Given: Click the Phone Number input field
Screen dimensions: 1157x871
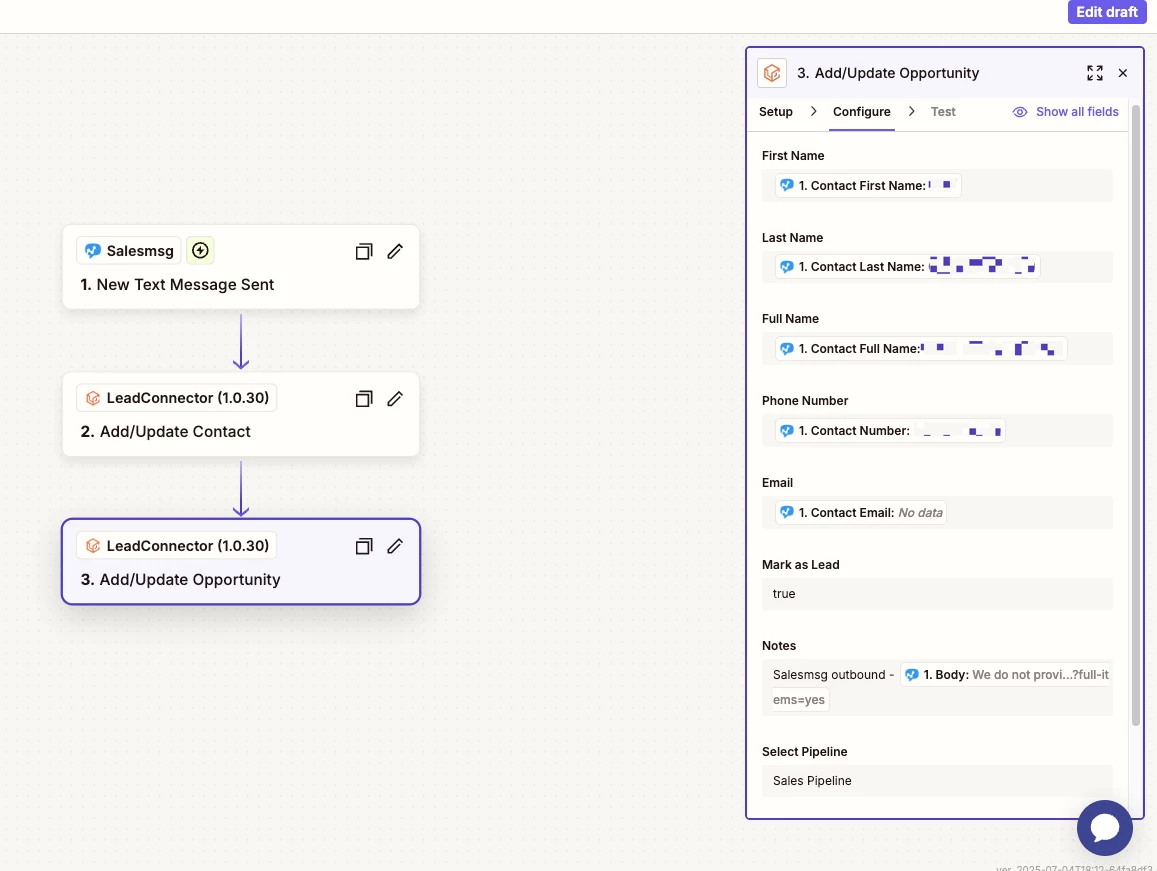Looking at the screenshot, I should (936, 430).
